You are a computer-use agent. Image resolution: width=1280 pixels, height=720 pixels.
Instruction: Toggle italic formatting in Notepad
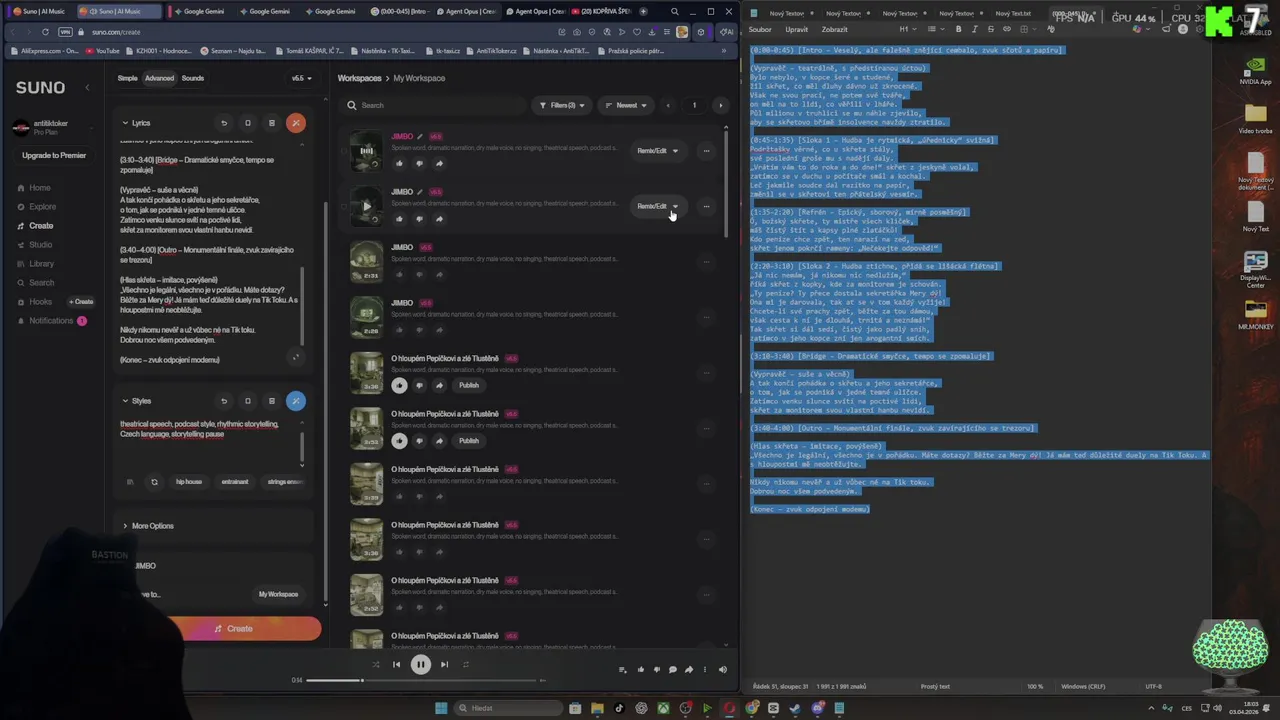975,29
